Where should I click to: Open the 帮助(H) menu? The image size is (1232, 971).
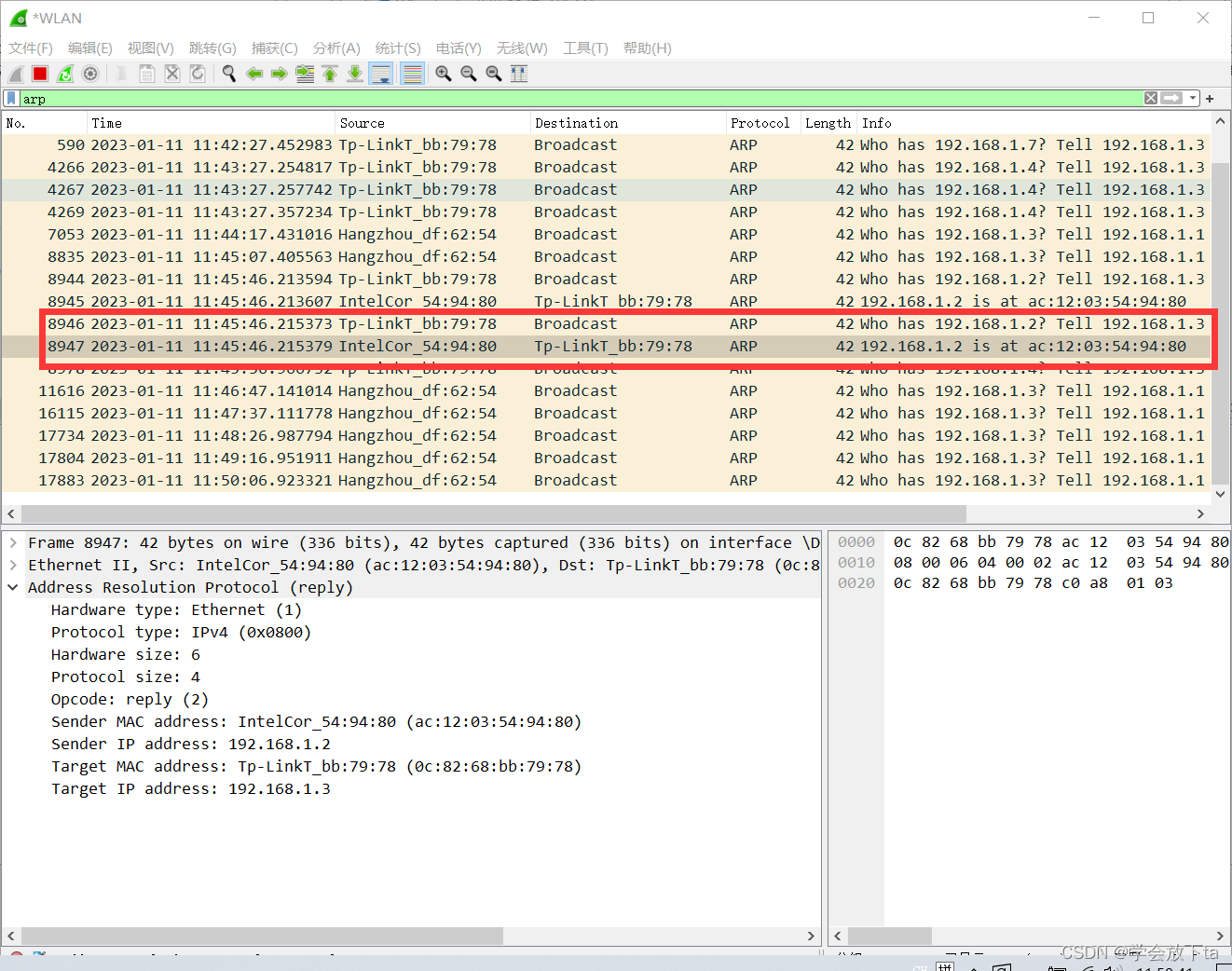click(x=647, y=48)
